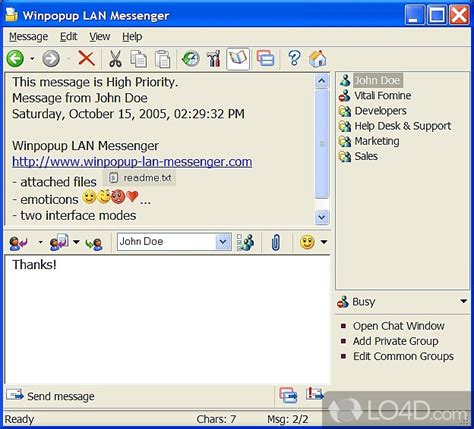Click the reply to sender icon
The height and width of the screenshot is (429, 474).
tap(19, 242)
